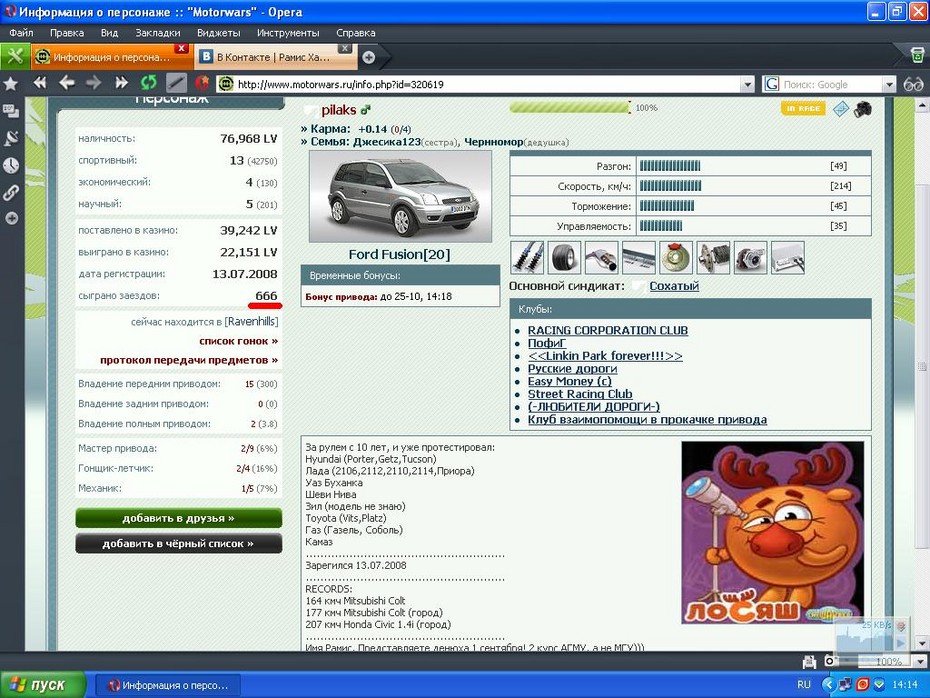Open the Вид menu
Screen dimensions: 930x698
(x=109, y=33)
